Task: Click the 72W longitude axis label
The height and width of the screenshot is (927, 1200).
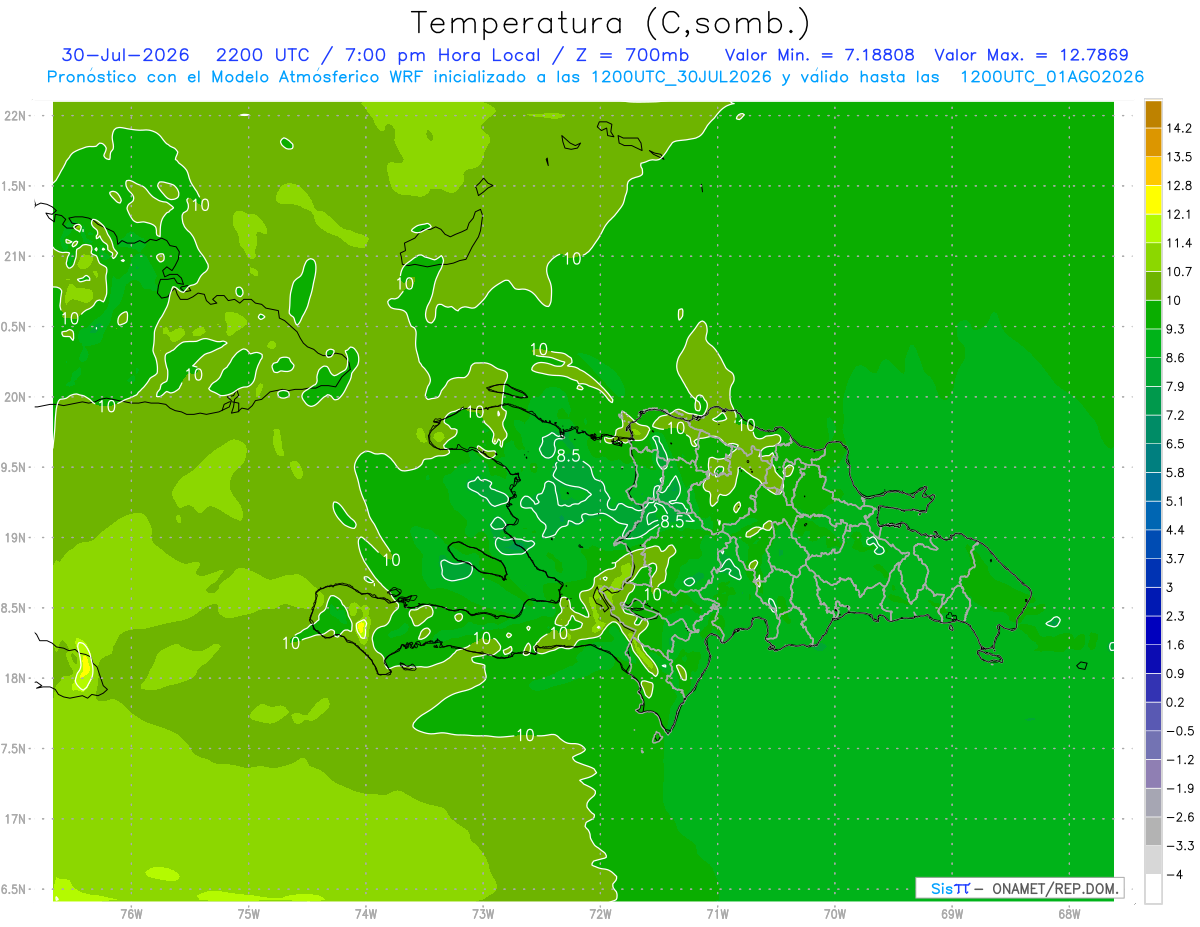Action: point(600,914)
